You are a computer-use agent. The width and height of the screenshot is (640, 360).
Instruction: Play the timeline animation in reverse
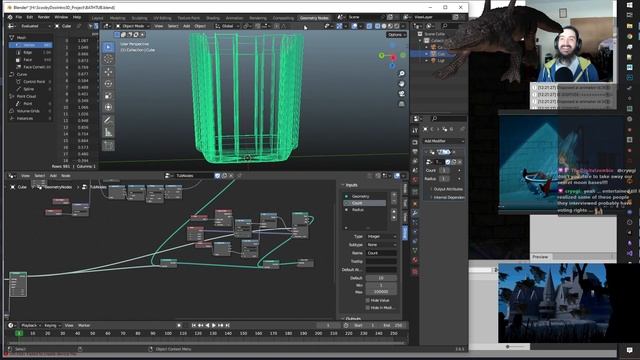207,325
